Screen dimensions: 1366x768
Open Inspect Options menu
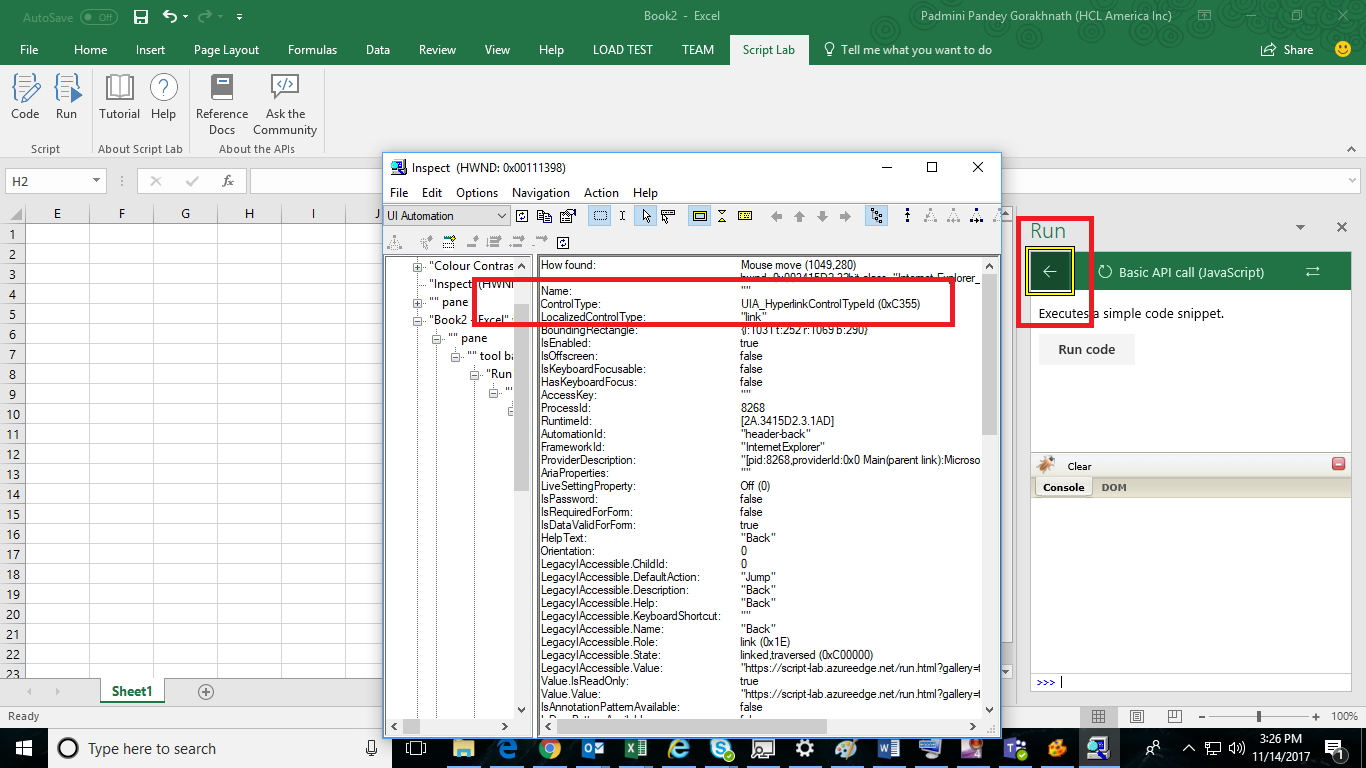pyautogui.click(x=477, y=192)
